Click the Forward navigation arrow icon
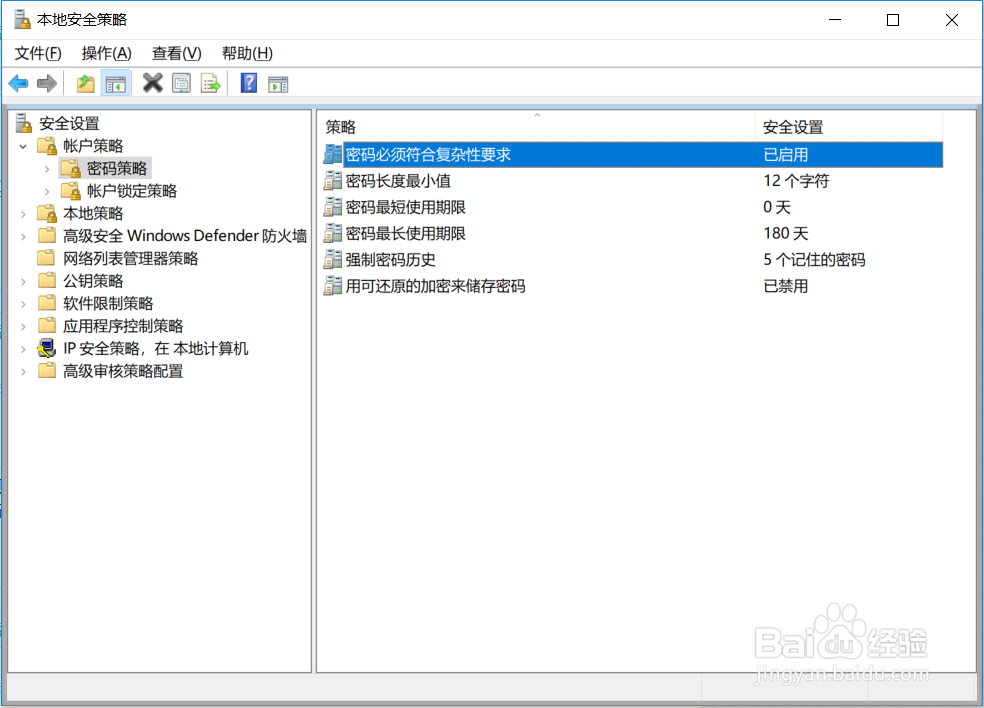The height and width of the screenshot is (708, 984). click(x=46, y=83)
